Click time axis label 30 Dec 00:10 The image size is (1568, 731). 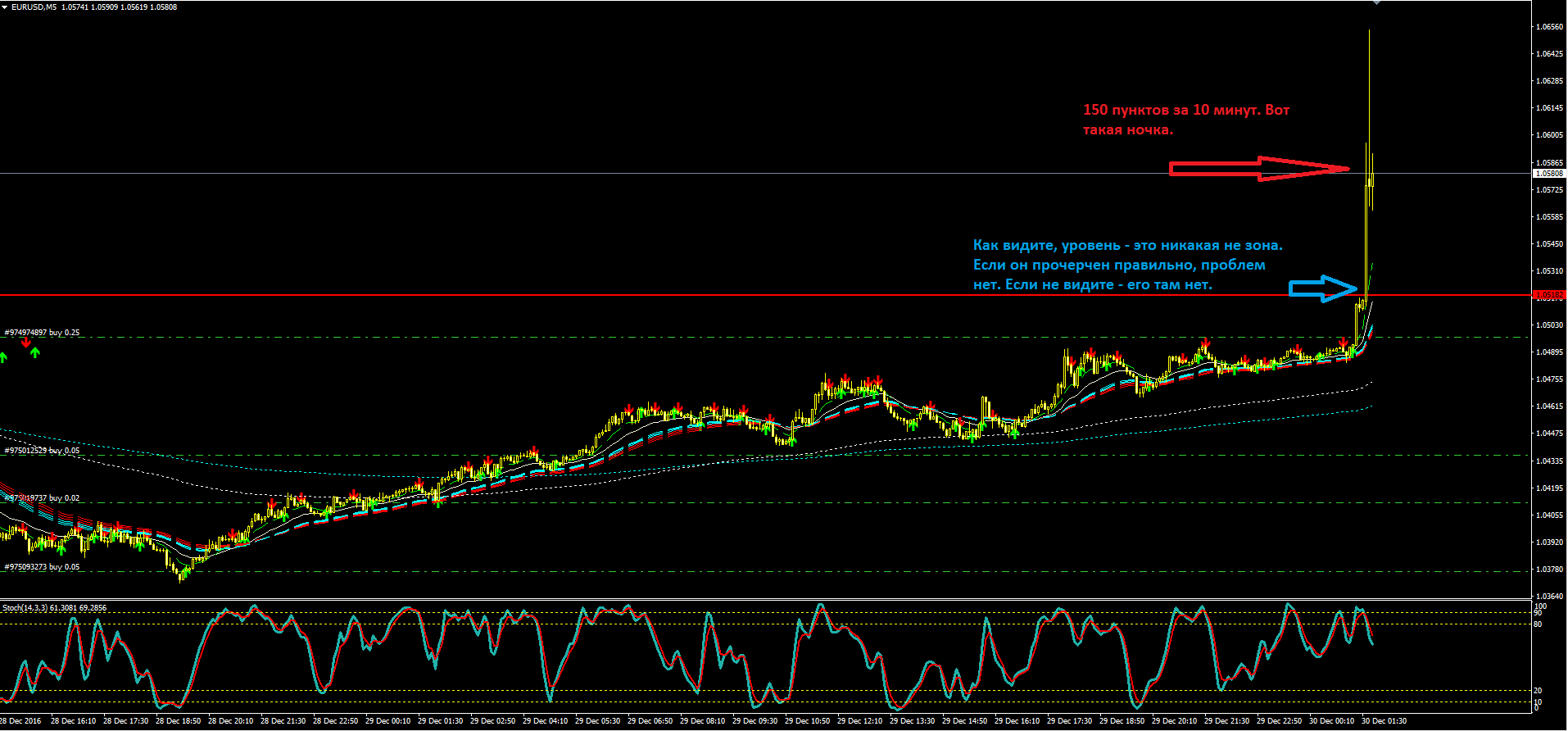[1332, 721]
